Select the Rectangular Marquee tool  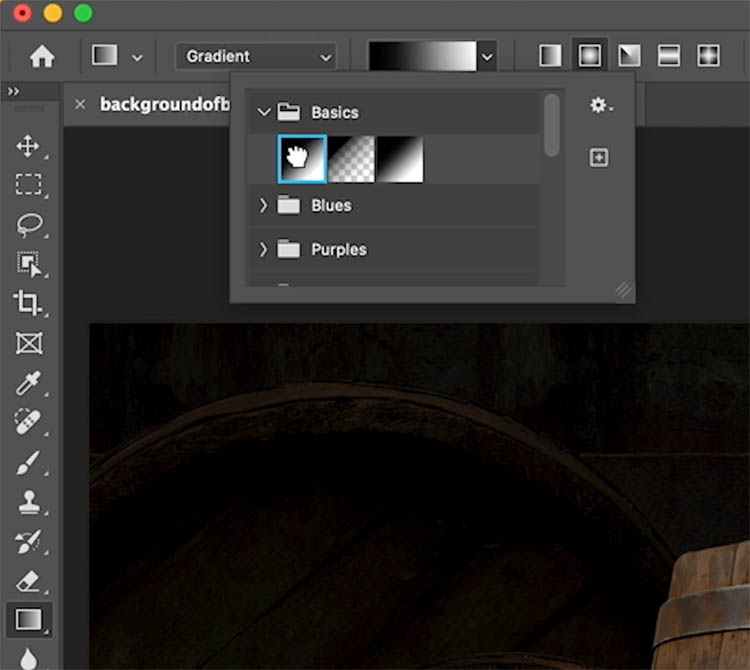click(x=28, y=185)
